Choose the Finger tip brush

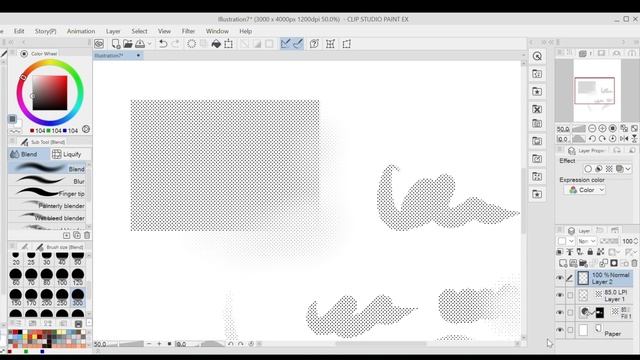(47, 193)
